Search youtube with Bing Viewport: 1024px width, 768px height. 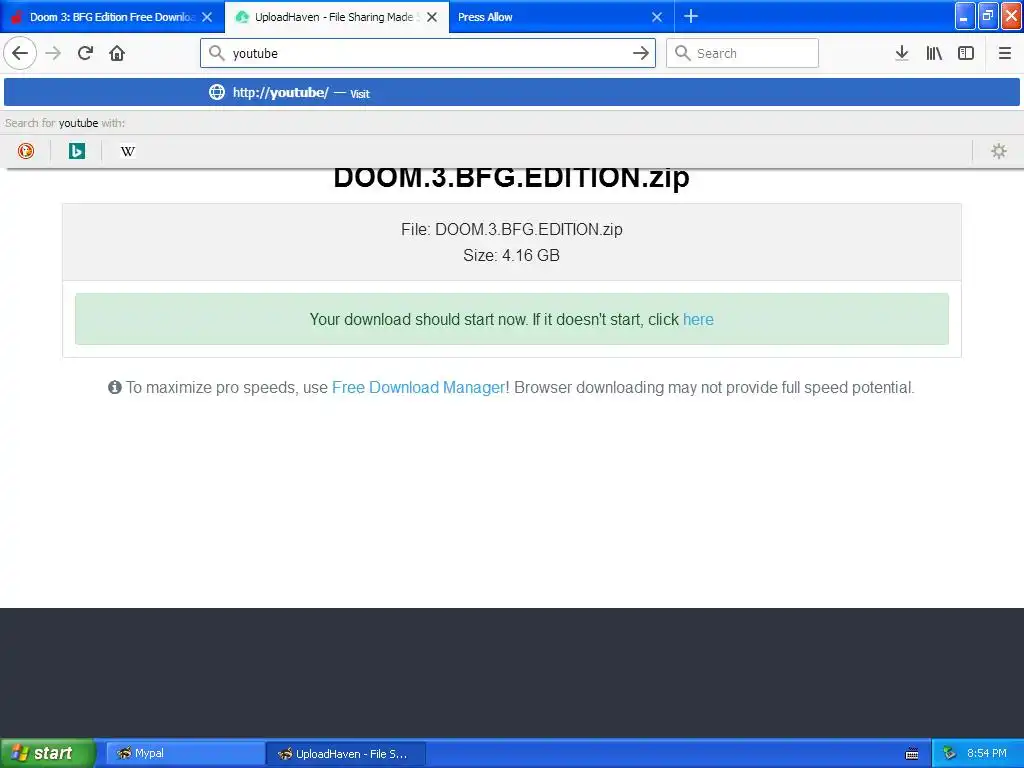coord(76,151)
